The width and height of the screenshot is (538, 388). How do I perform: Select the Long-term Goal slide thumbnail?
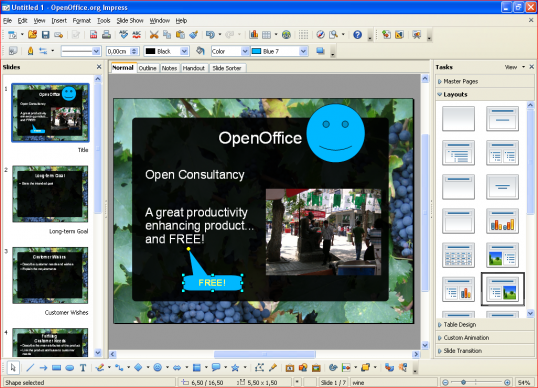click(50, 194)
